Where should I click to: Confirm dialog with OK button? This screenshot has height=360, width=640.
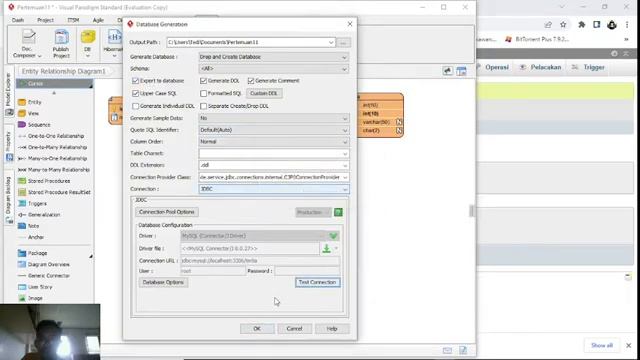(x=257, y=329)
